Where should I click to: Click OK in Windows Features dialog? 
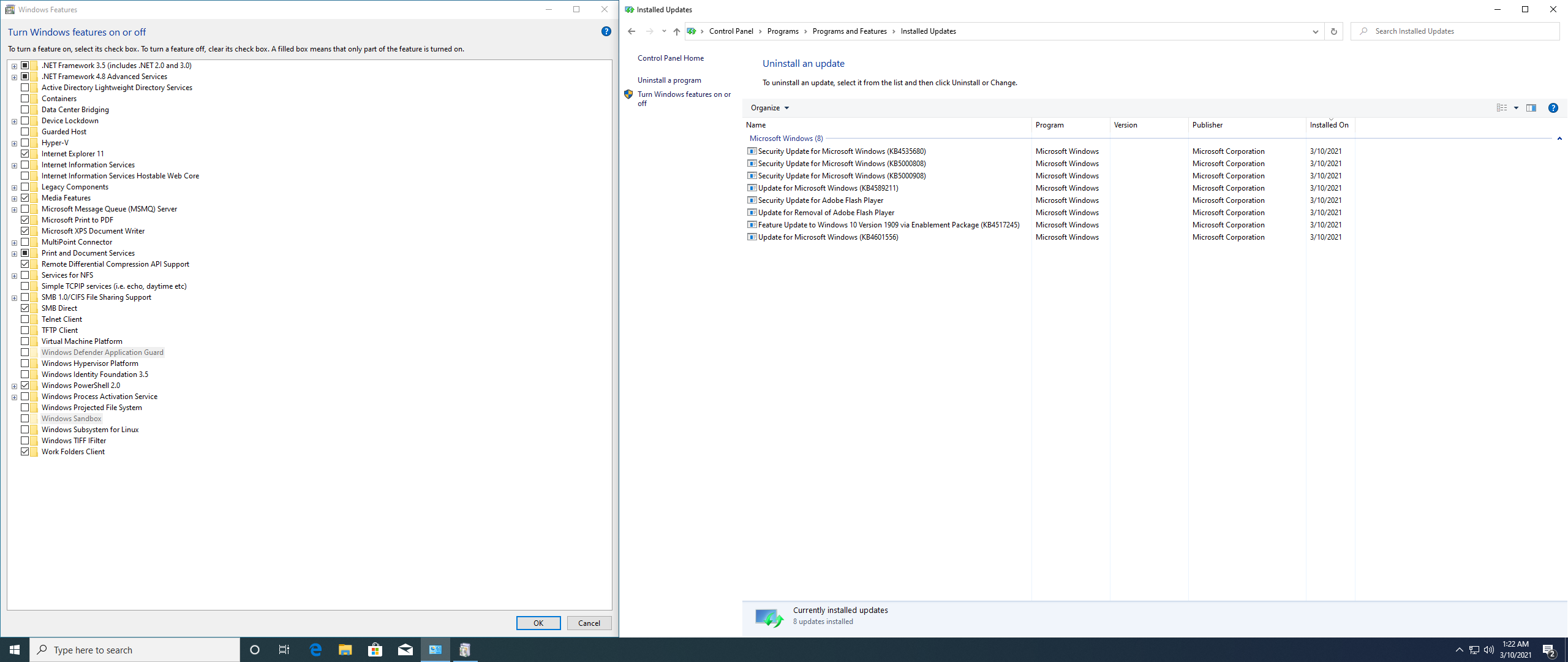[x=538, y=623]
